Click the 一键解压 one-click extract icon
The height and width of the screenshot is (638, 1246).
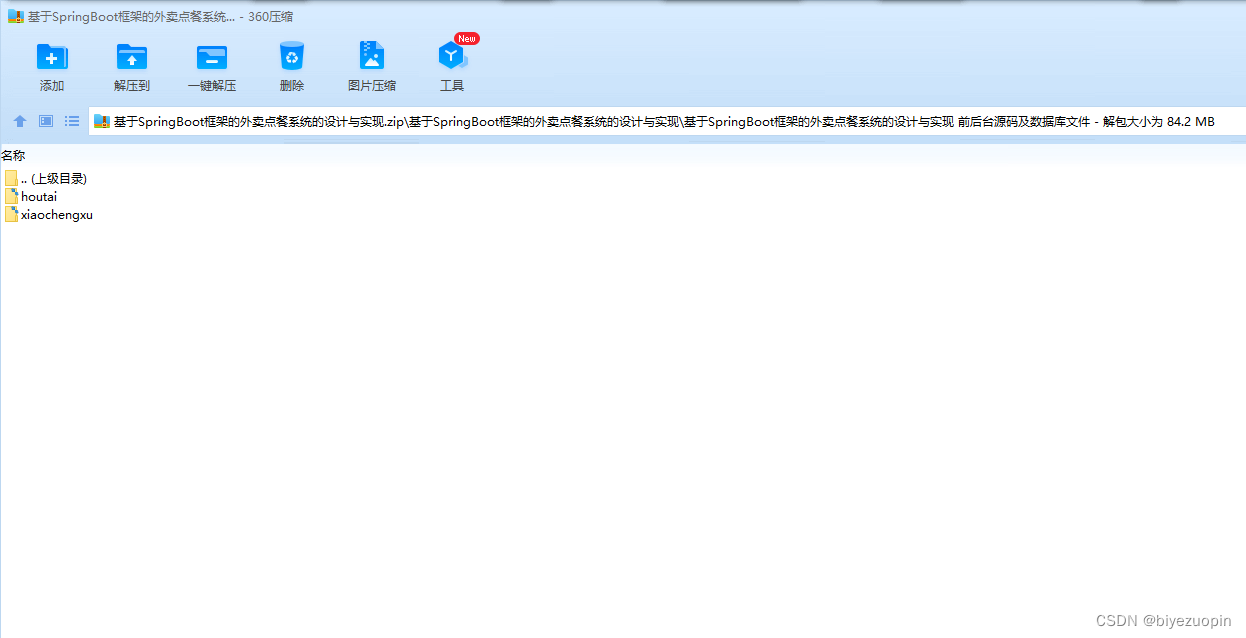click(212, 58)
